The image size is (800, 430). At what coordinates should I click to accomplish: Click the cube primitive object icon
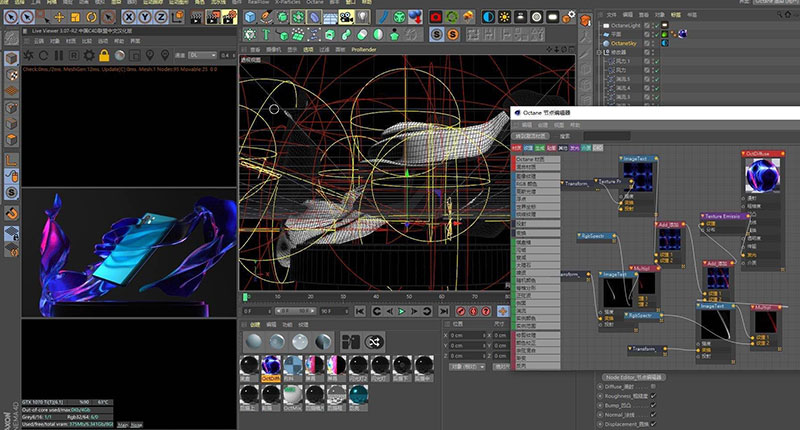click(x=249, y=17)
